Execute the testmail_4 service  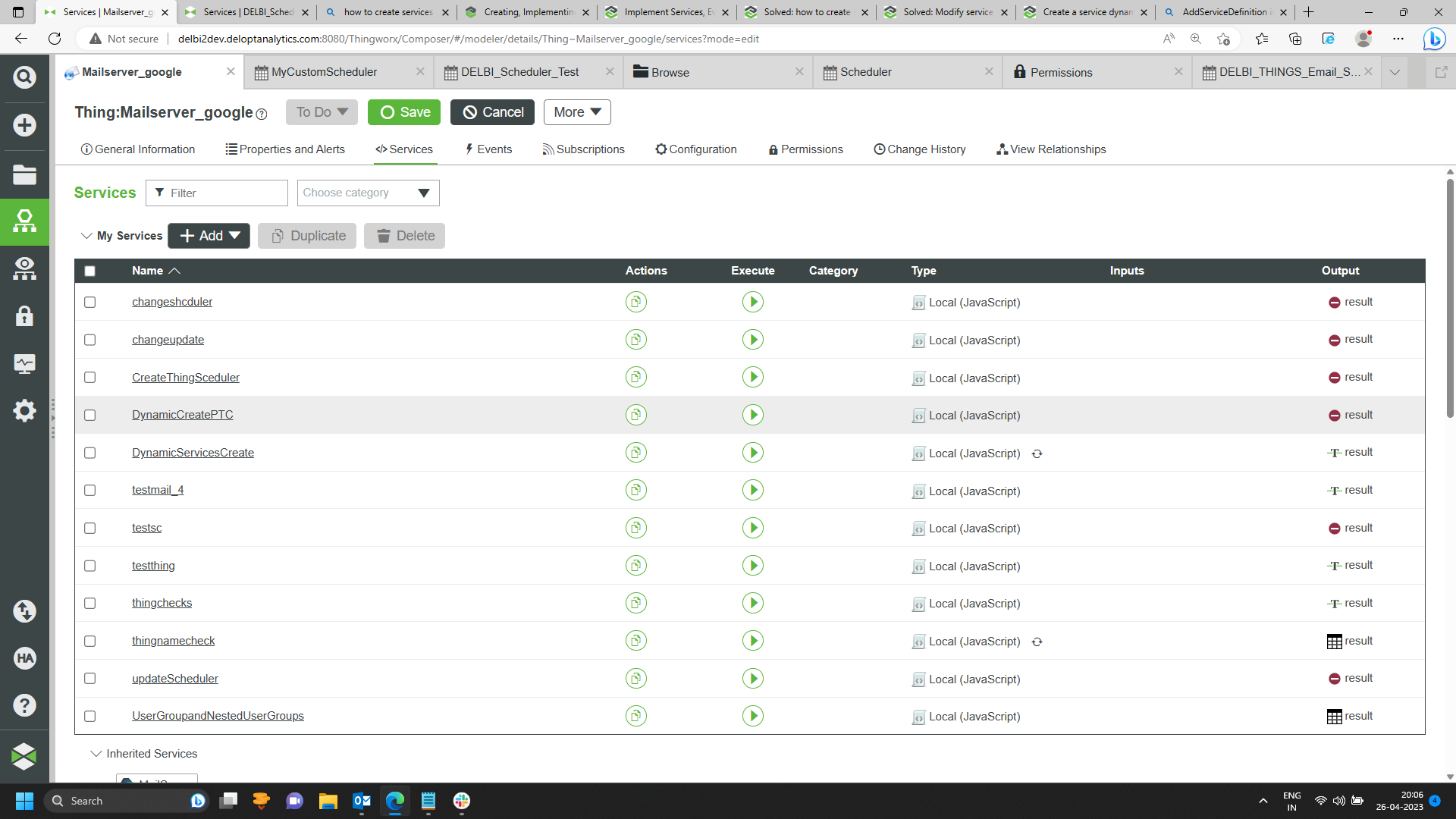(752, 490)
